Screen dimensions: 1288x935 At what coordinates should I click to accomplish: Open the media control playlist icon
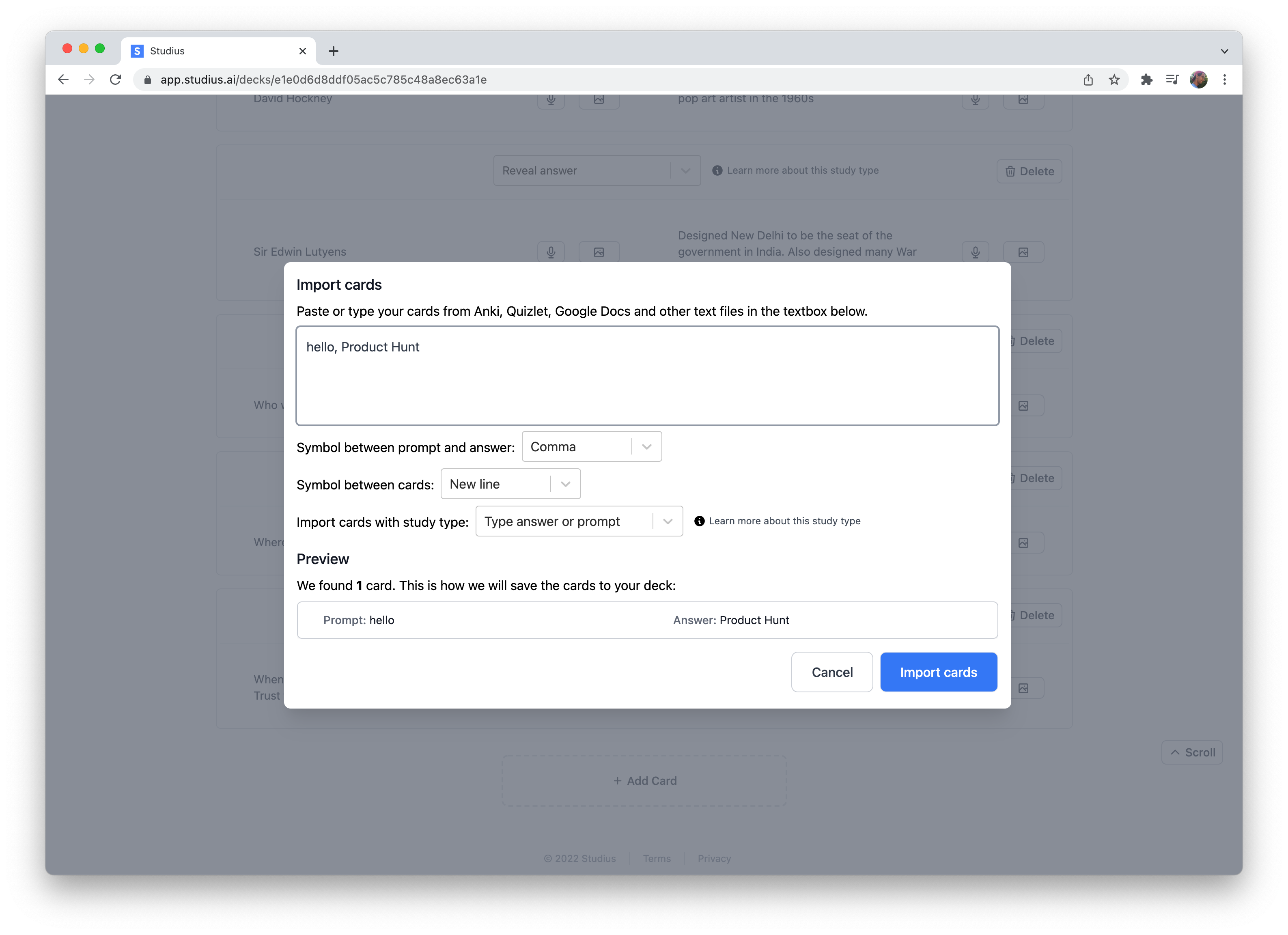[x=1172, y=80]
